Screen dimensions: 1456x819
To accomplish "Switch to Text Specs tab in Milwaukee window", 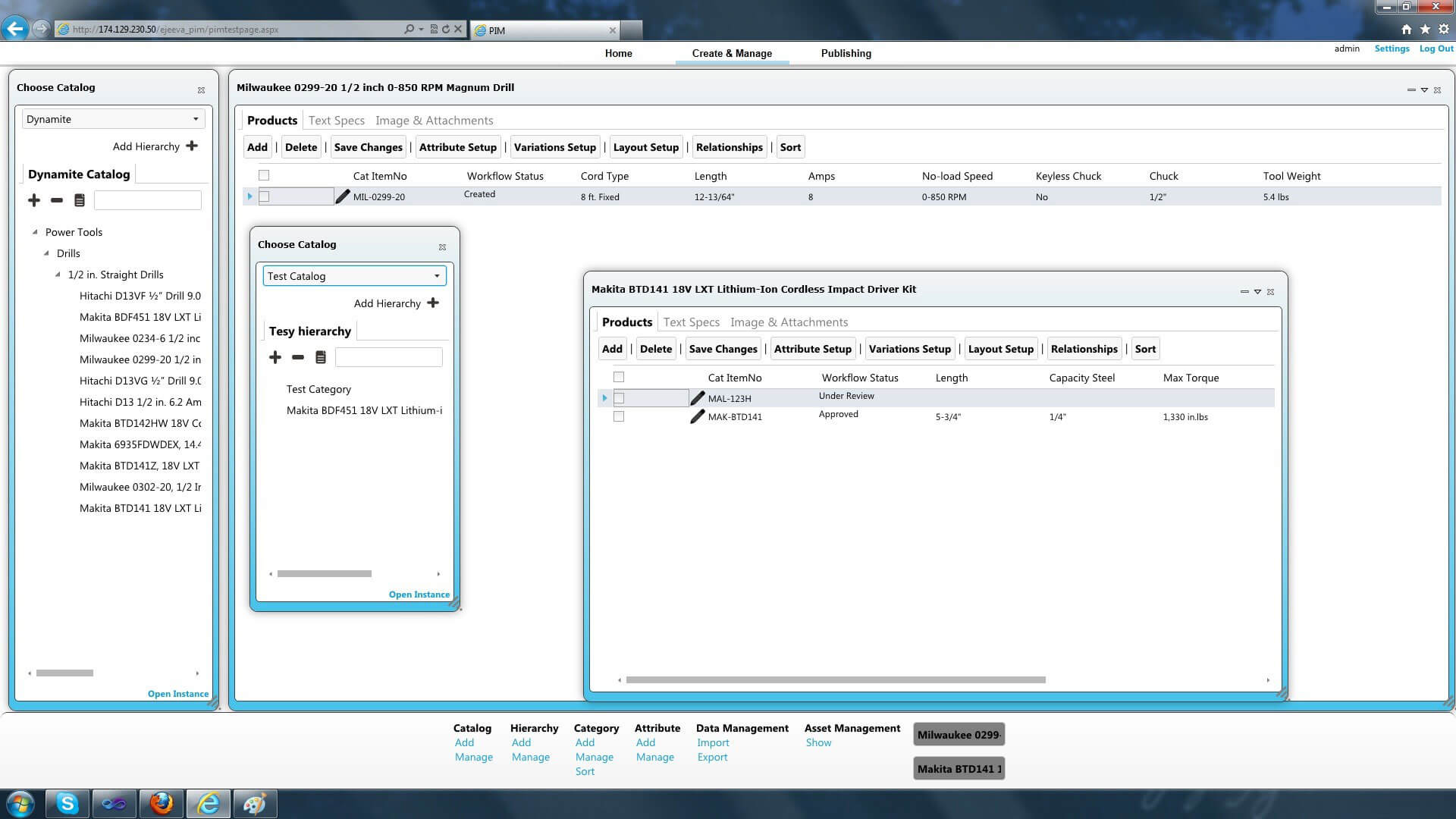I will click(x=336, y=121).
